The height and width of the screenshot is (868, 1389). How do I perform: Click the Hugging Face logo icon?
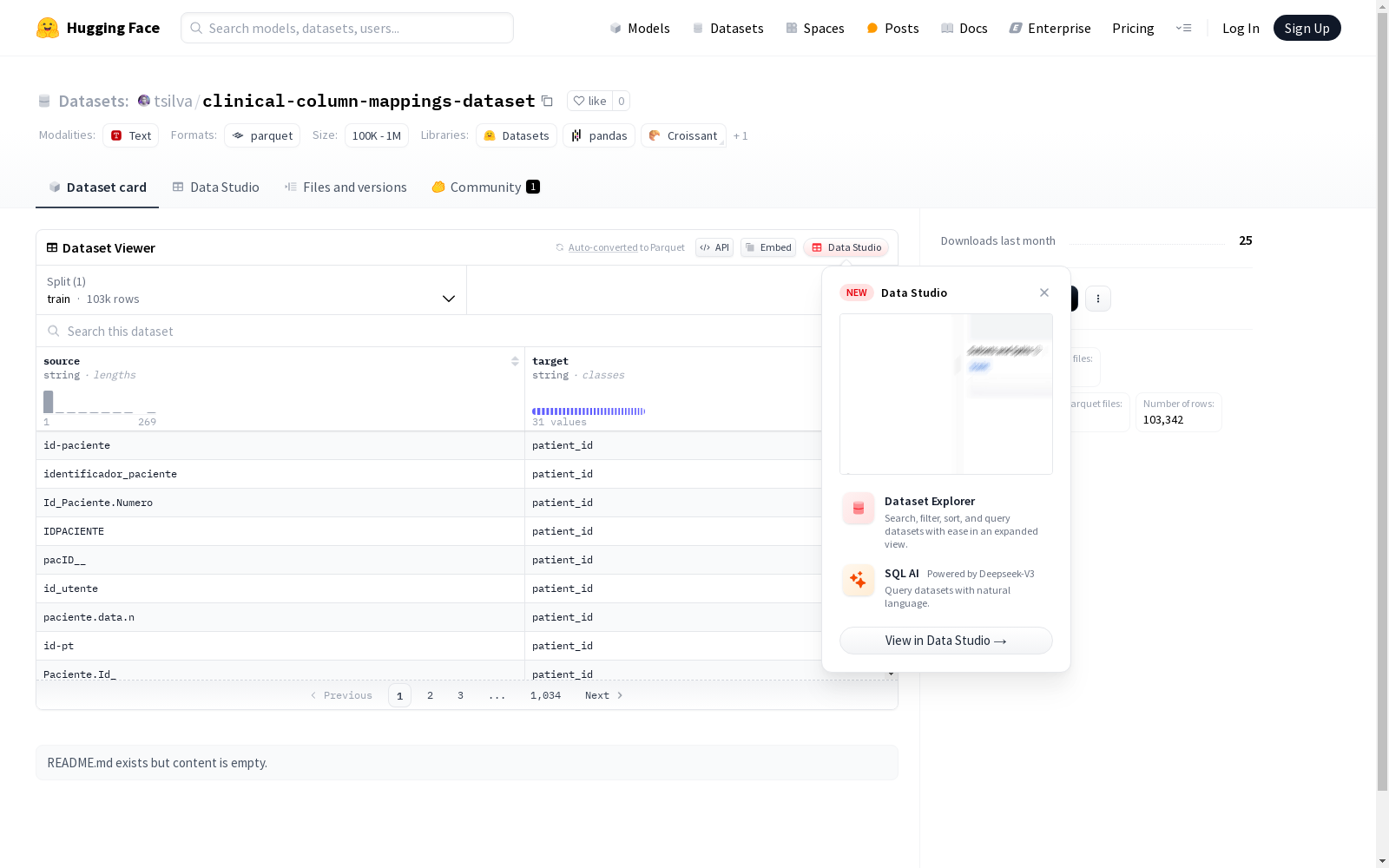[x=48, y=28]
